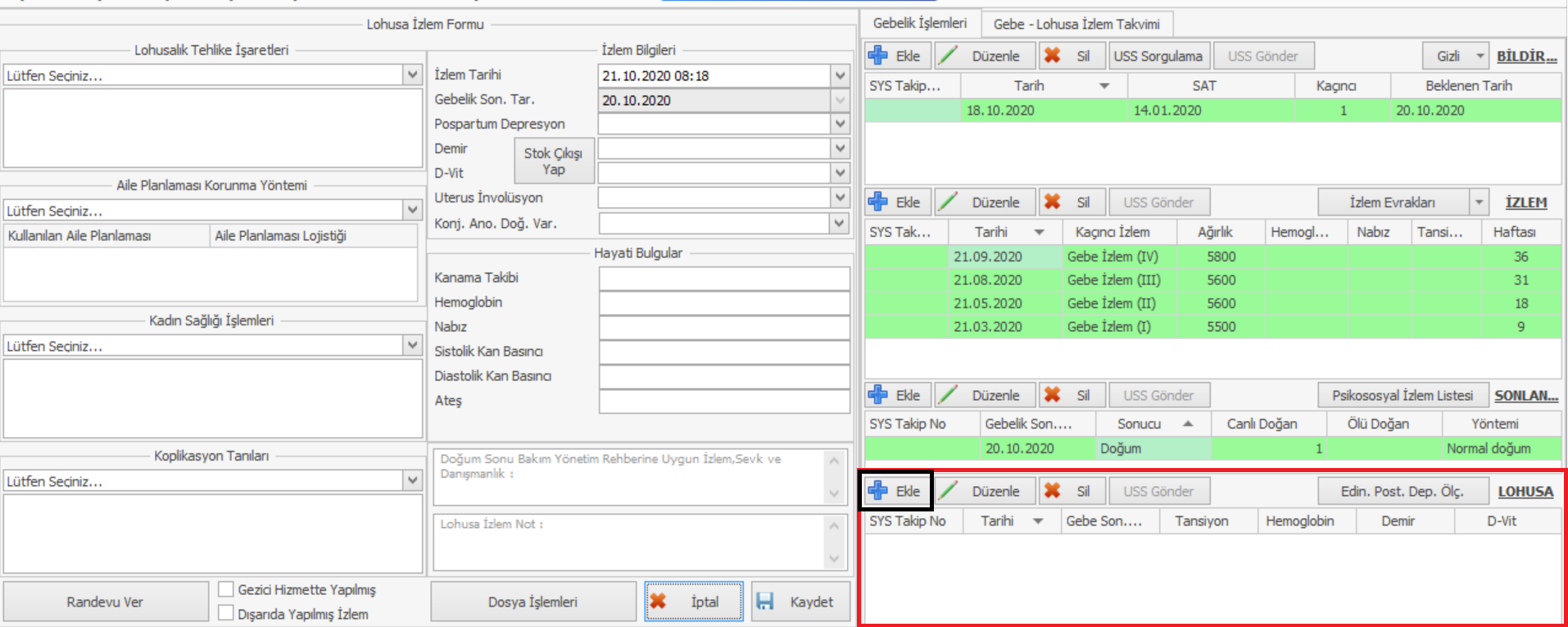Click the red X İptal icon
This screenshot has height=627, width=1568.
[659, 602]
